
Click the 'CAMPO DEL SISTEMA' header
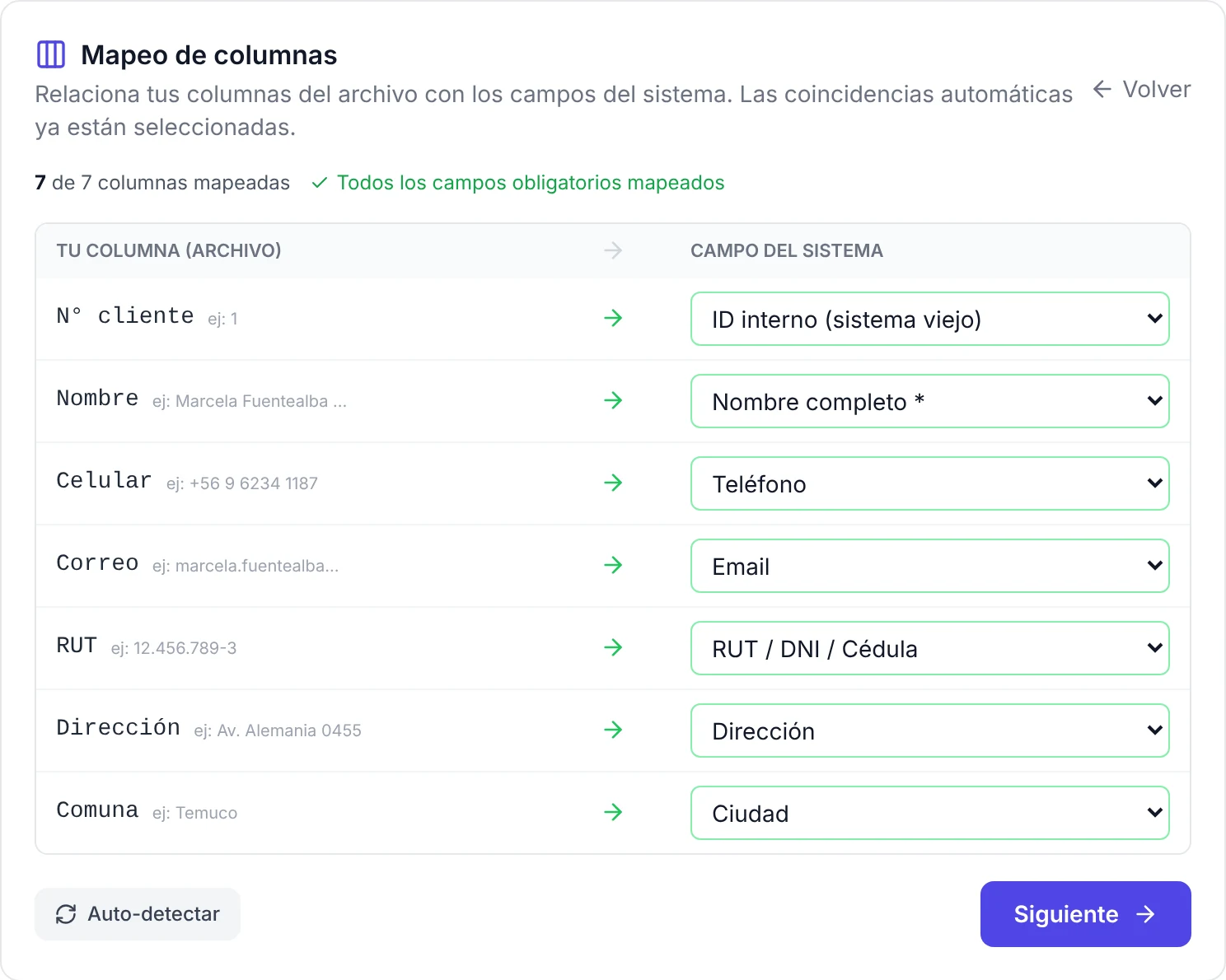[787, 250]
